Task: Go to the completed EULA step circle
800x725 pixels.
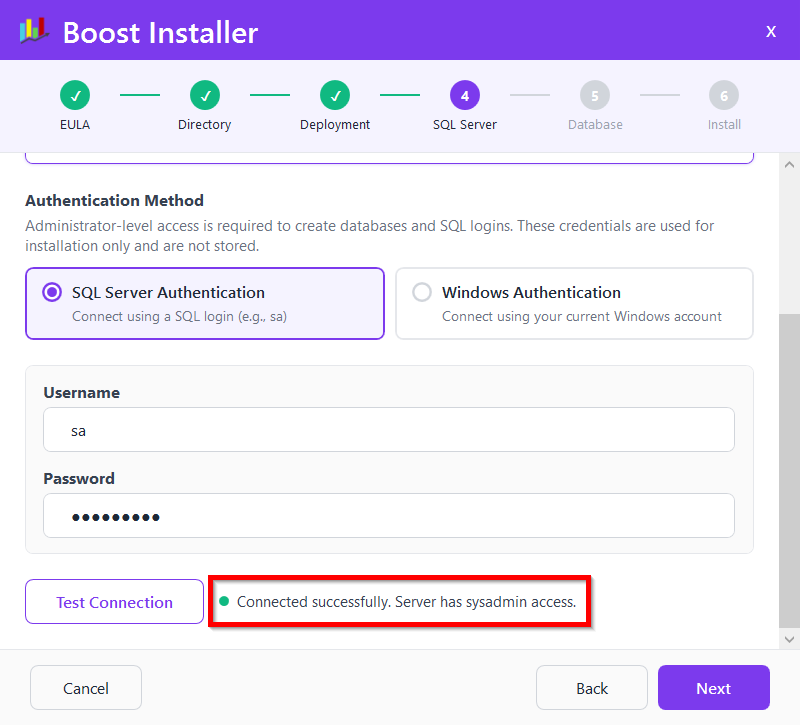Action: pos(75,95)
